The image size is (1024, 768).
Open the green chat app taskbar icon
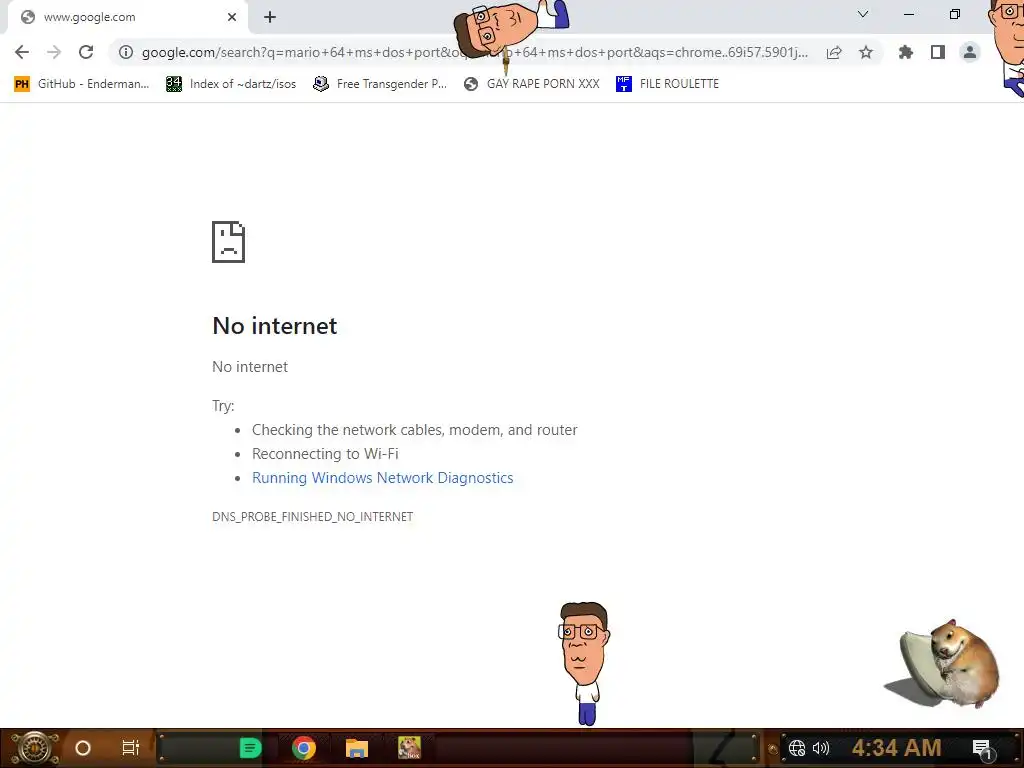(x=251, y=748)
